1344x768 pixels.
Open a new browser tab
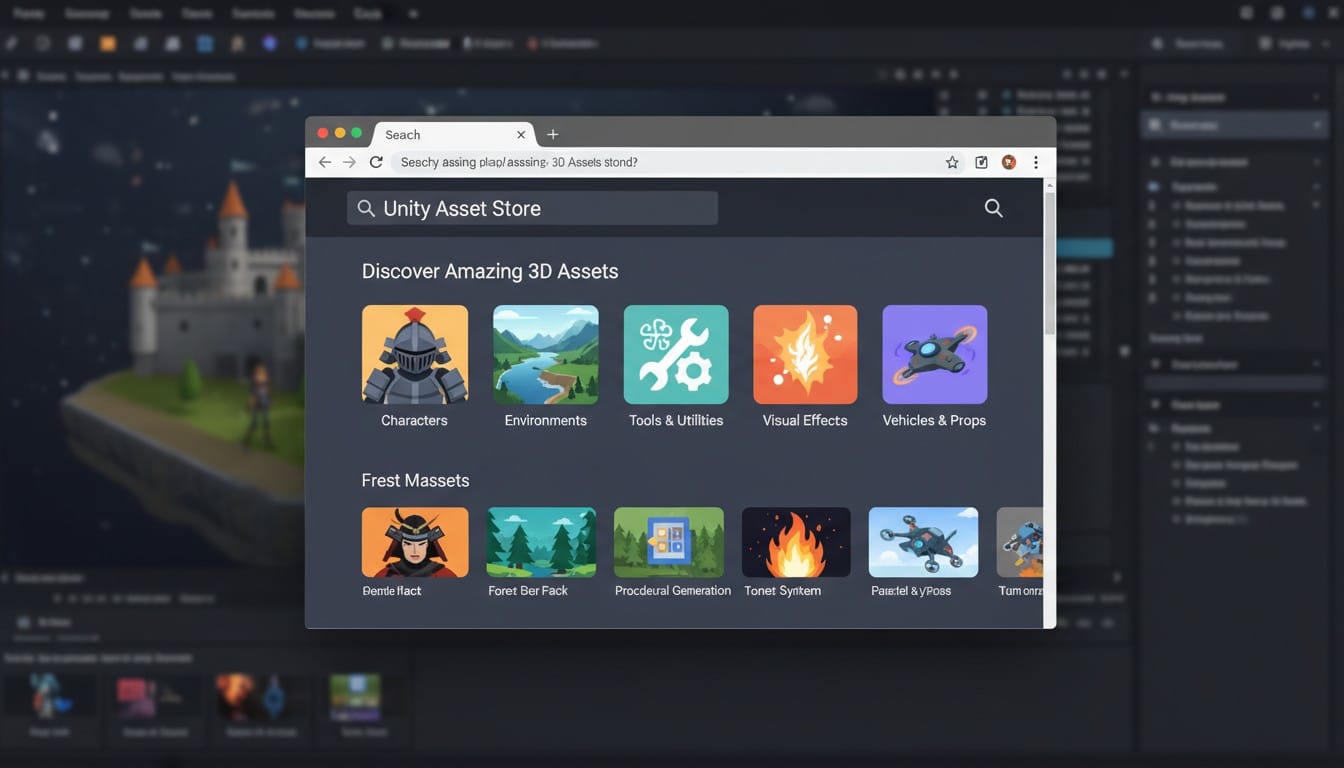coord(553,135)
